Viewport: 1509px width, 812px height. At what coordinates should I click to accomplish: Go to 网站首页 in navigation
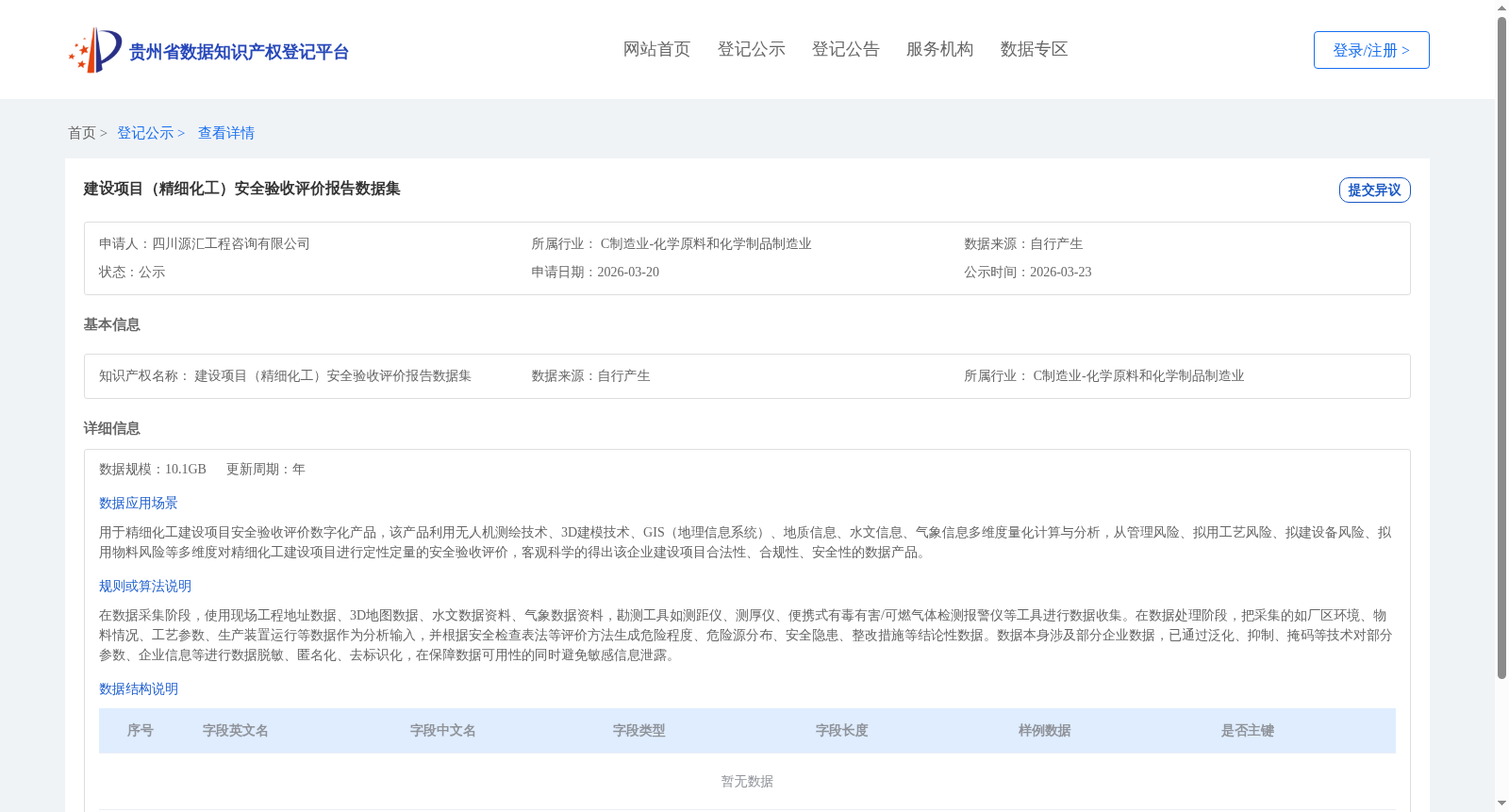656,49
